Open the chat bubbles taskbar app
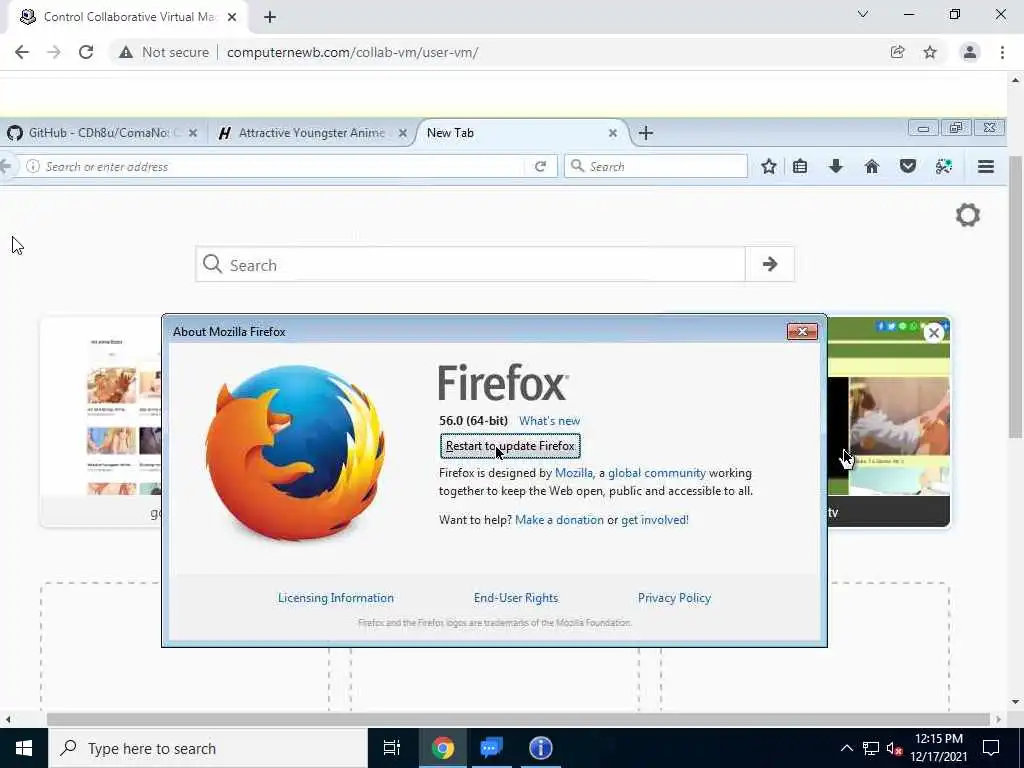Image resolution: width=1024 pixels, height=768 pixels. click(x=492, y=748)
